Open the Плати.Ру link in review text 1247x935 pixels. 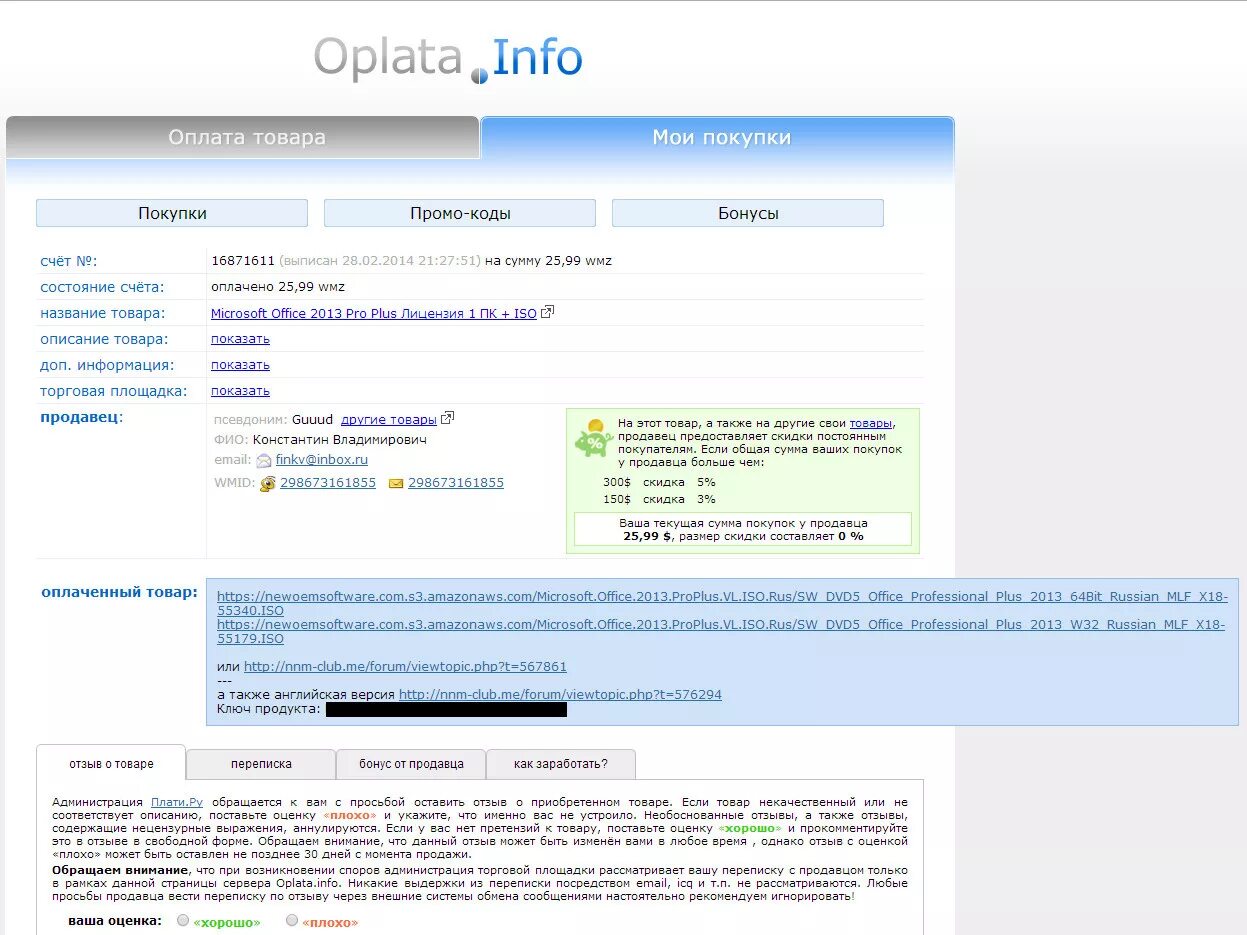point(177,802)
